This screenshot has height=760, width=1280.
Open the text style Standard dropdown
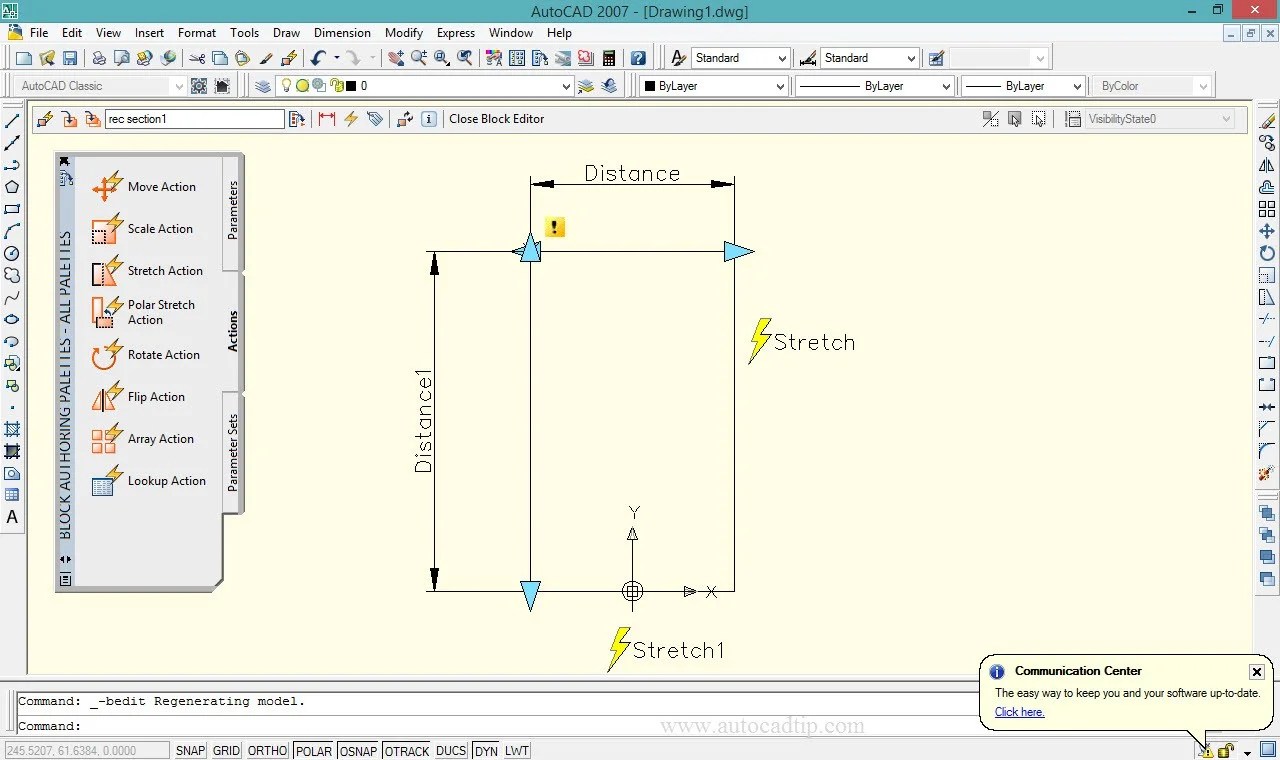point(740,58)
